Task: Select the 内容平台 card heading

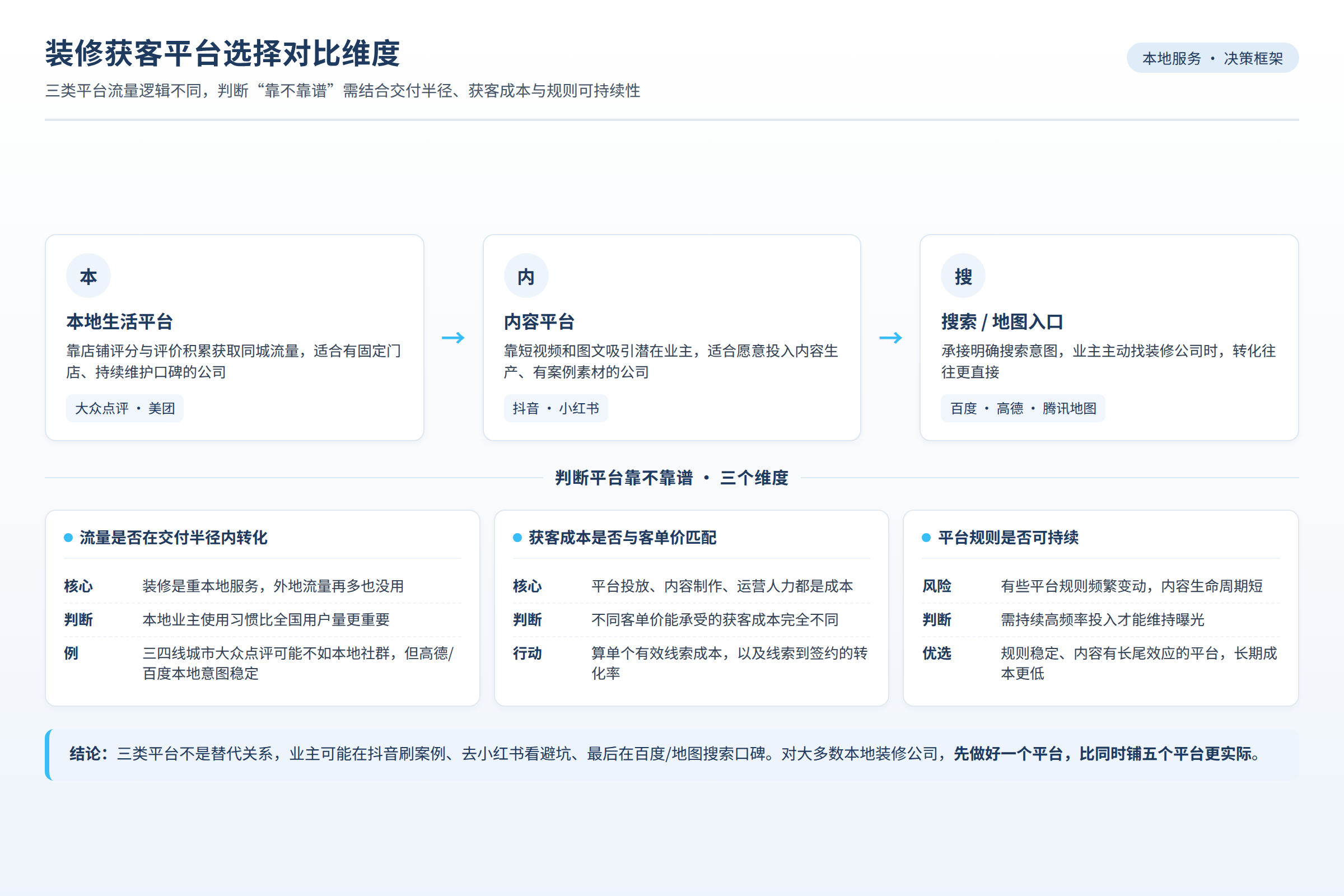Action: coord(539,321)
